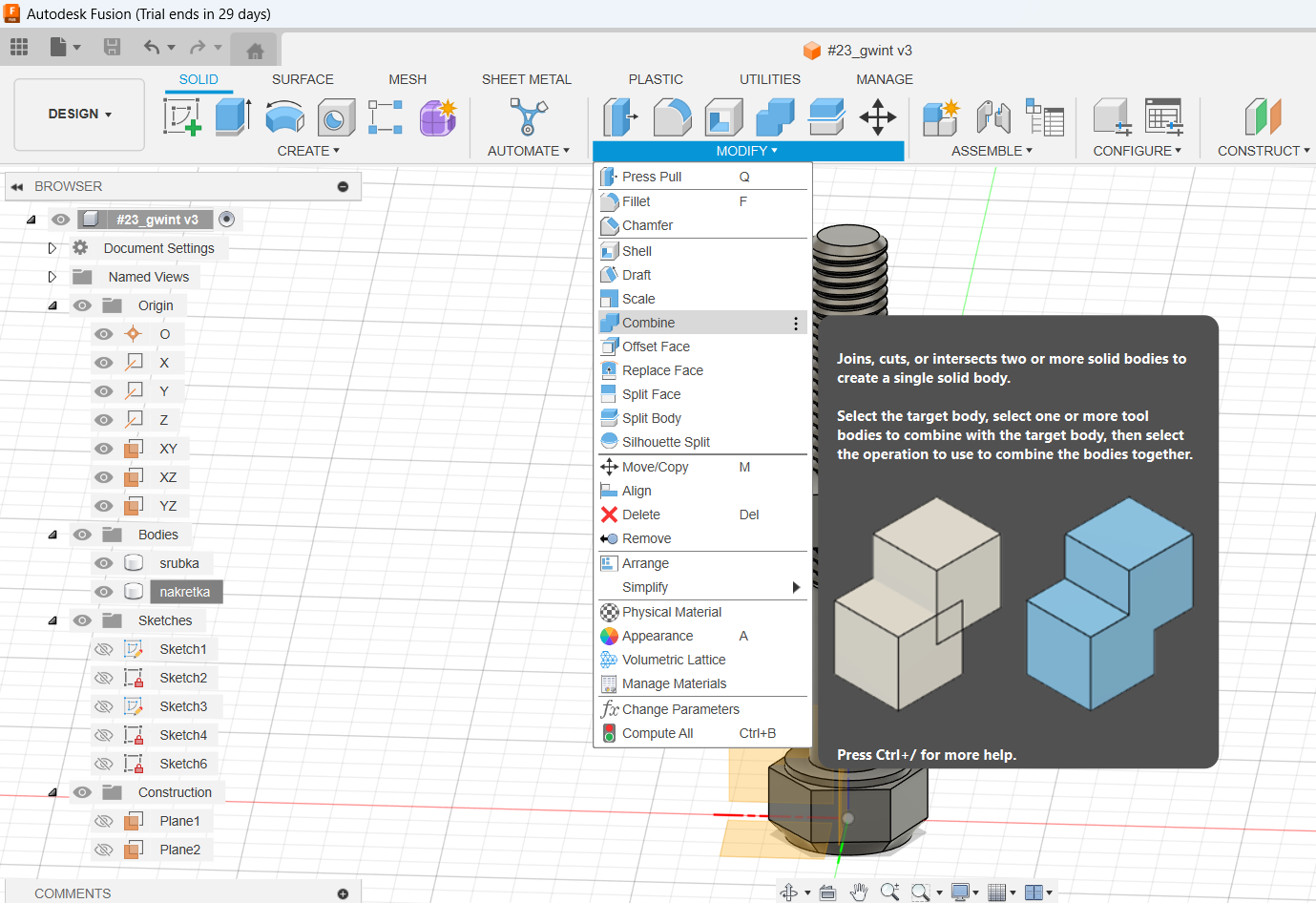The height and width of the screenshot is (903, 1316).
Task: Expand the Named Views node
Action: click(x=52, y=277)
